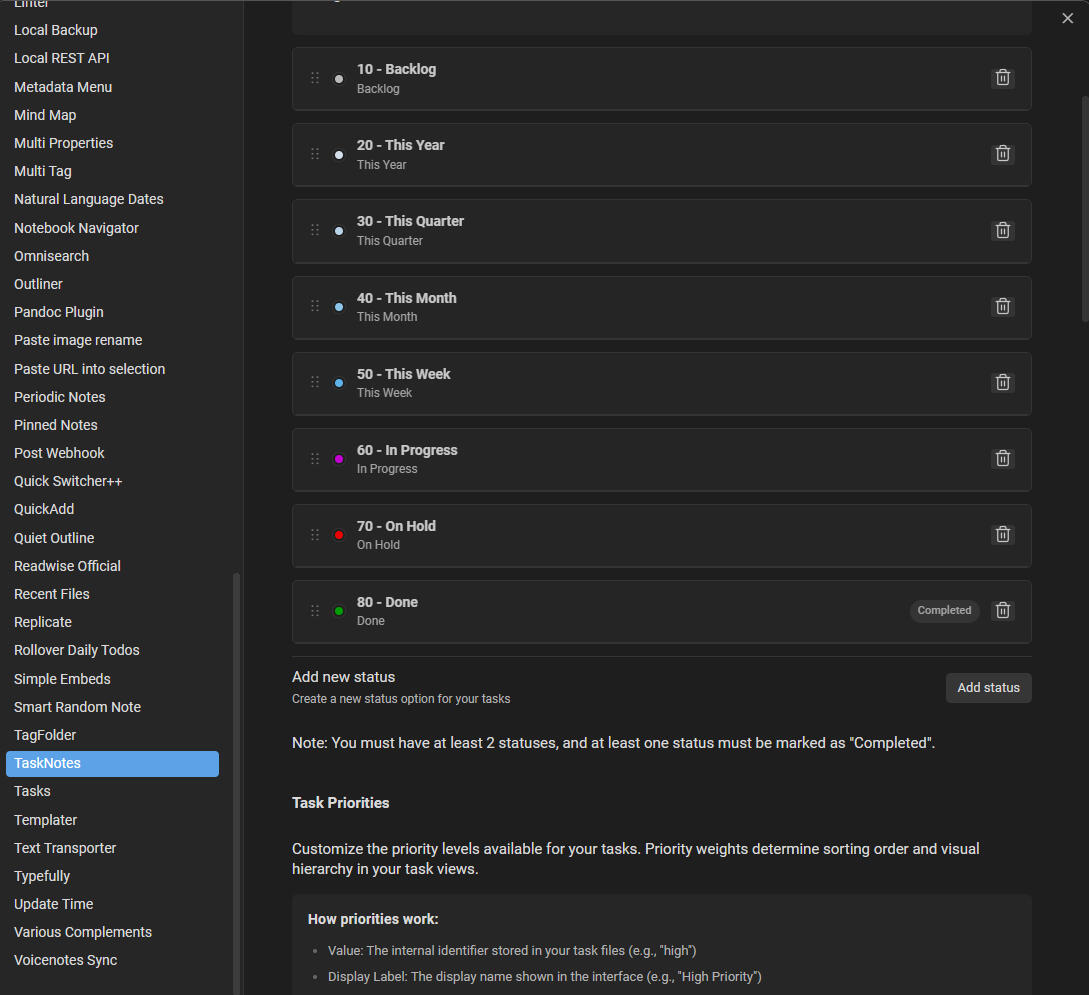
Task: Close the settings dialog
Action: click(1067, 18)
